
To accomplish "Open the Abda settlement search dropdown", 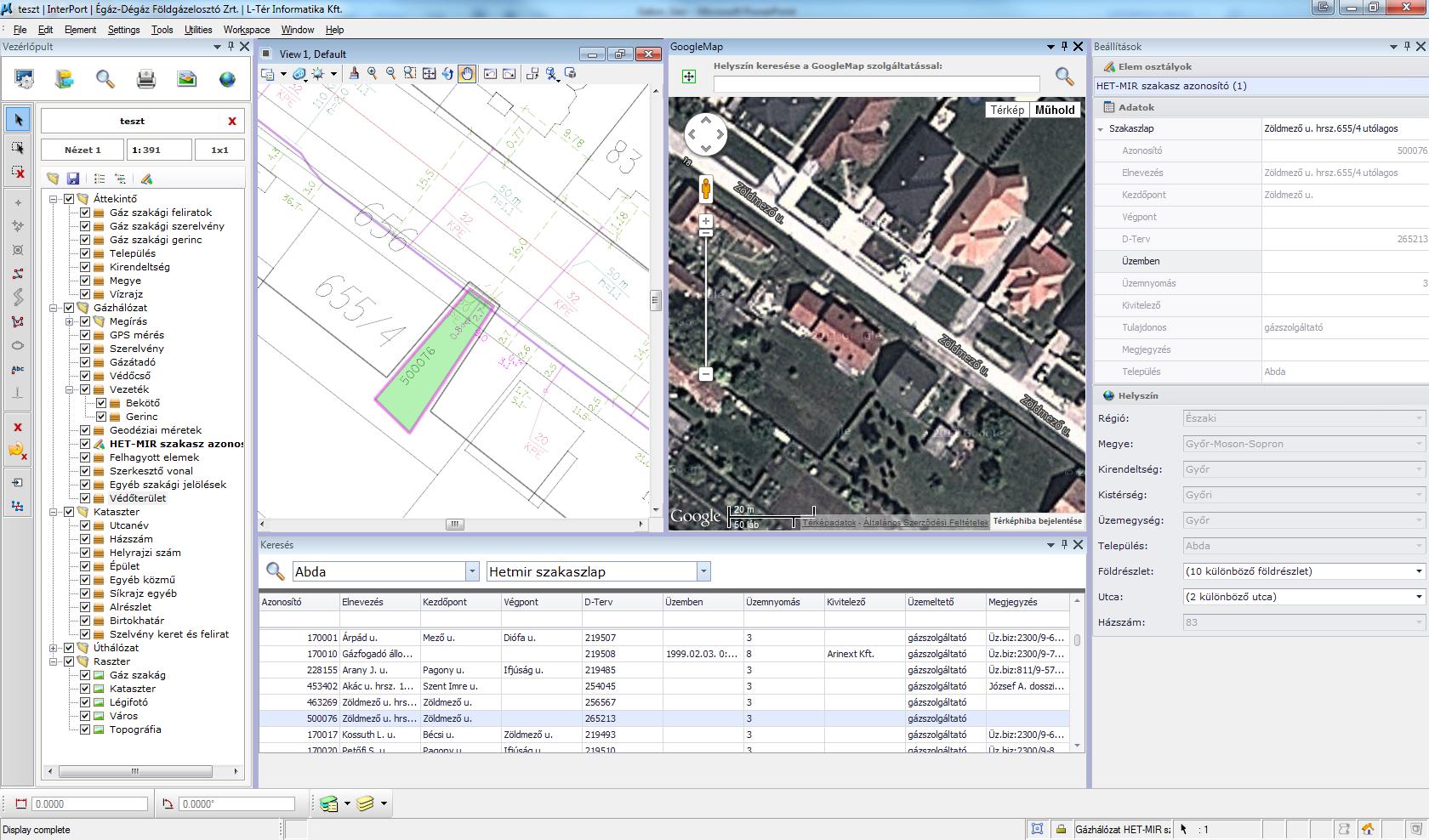I will pos(472,571).
